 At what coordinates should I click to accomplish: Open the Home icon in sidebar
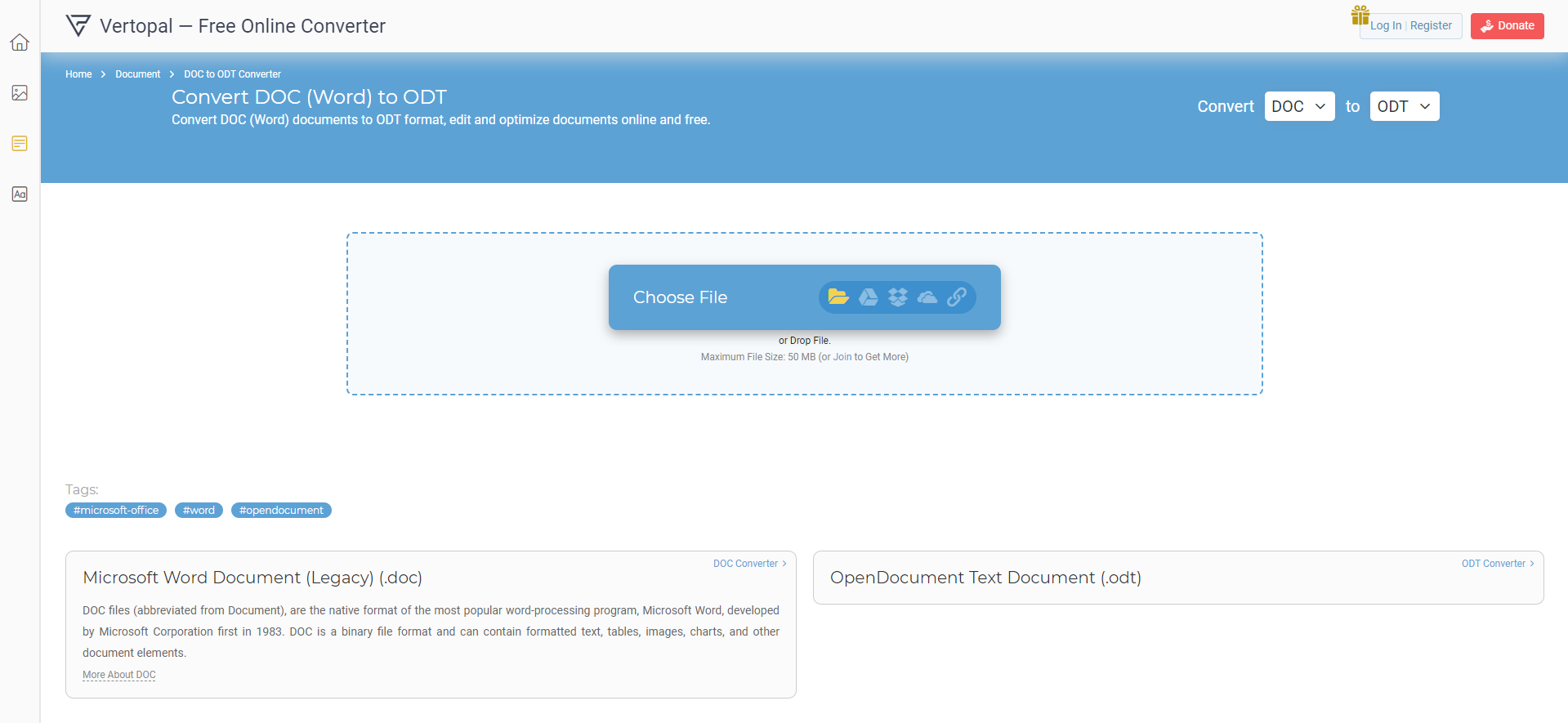pyautogui.click(x=20, y=42)
